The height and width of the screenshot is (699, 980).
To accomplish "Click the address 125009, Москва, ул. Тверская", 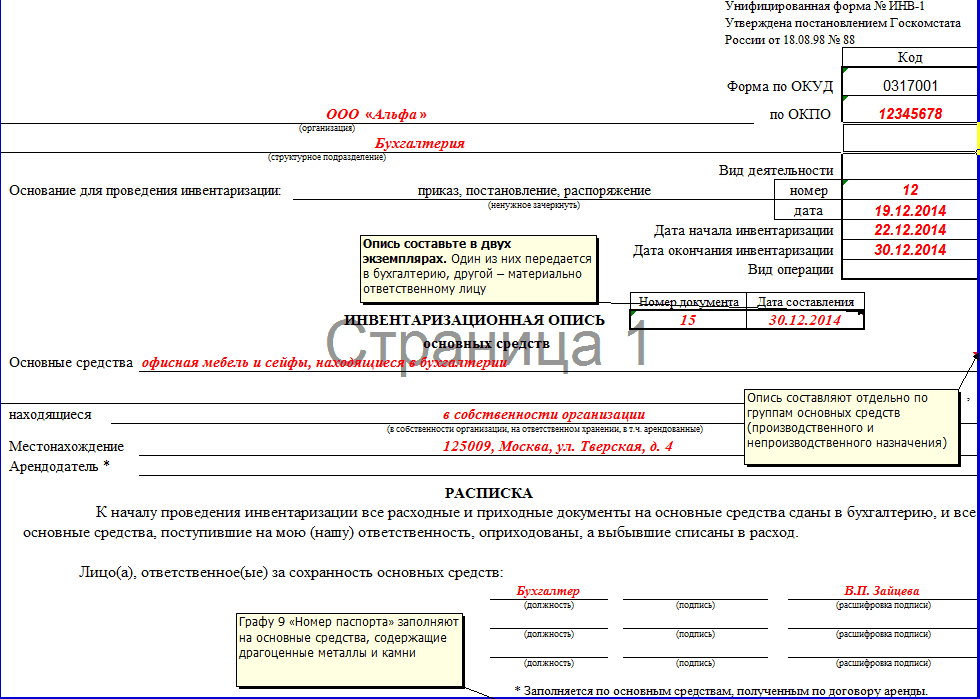I will coord(557,446).
